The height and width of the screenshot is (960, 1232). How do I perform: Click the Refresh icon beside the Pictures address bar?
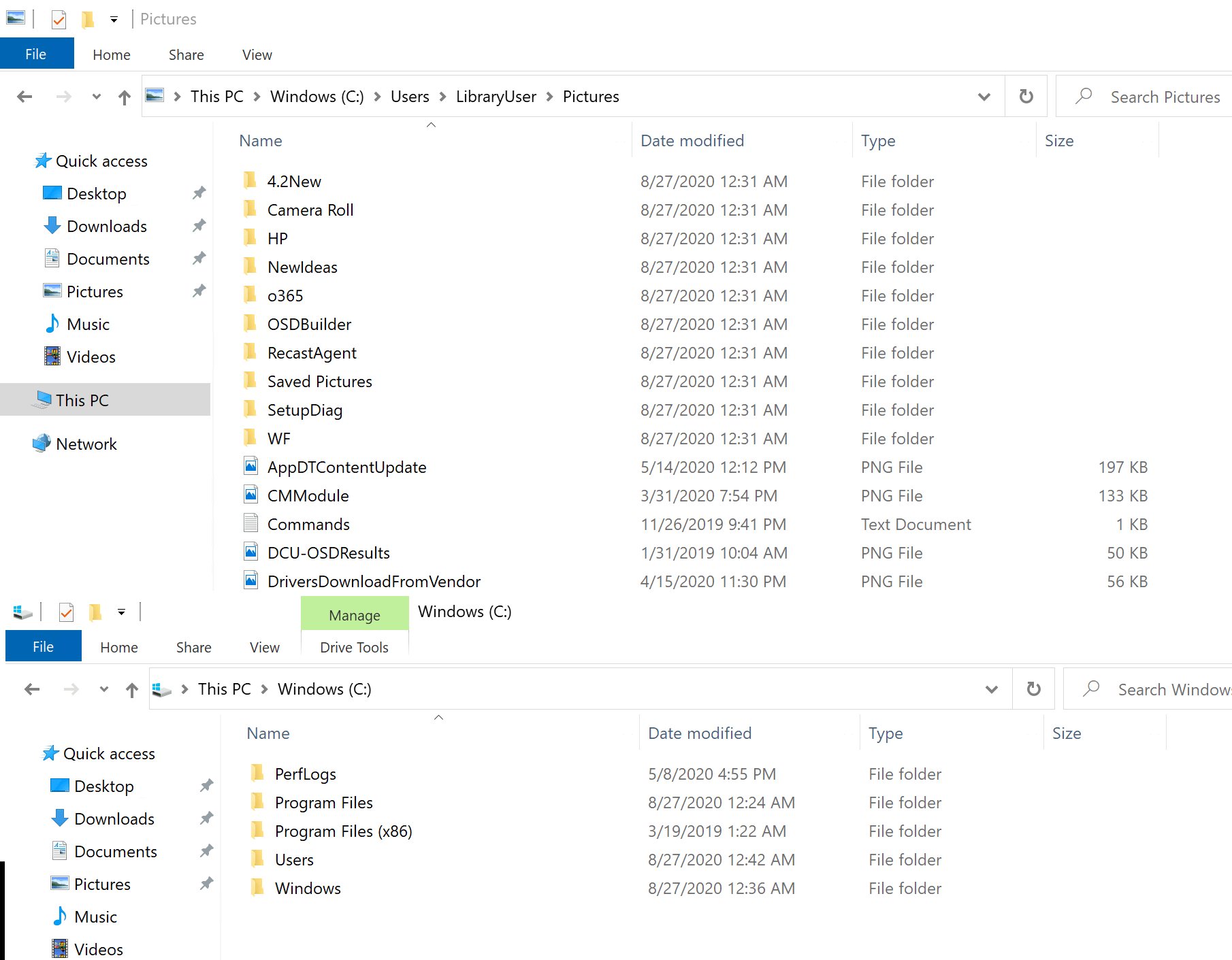point(1026,97)
